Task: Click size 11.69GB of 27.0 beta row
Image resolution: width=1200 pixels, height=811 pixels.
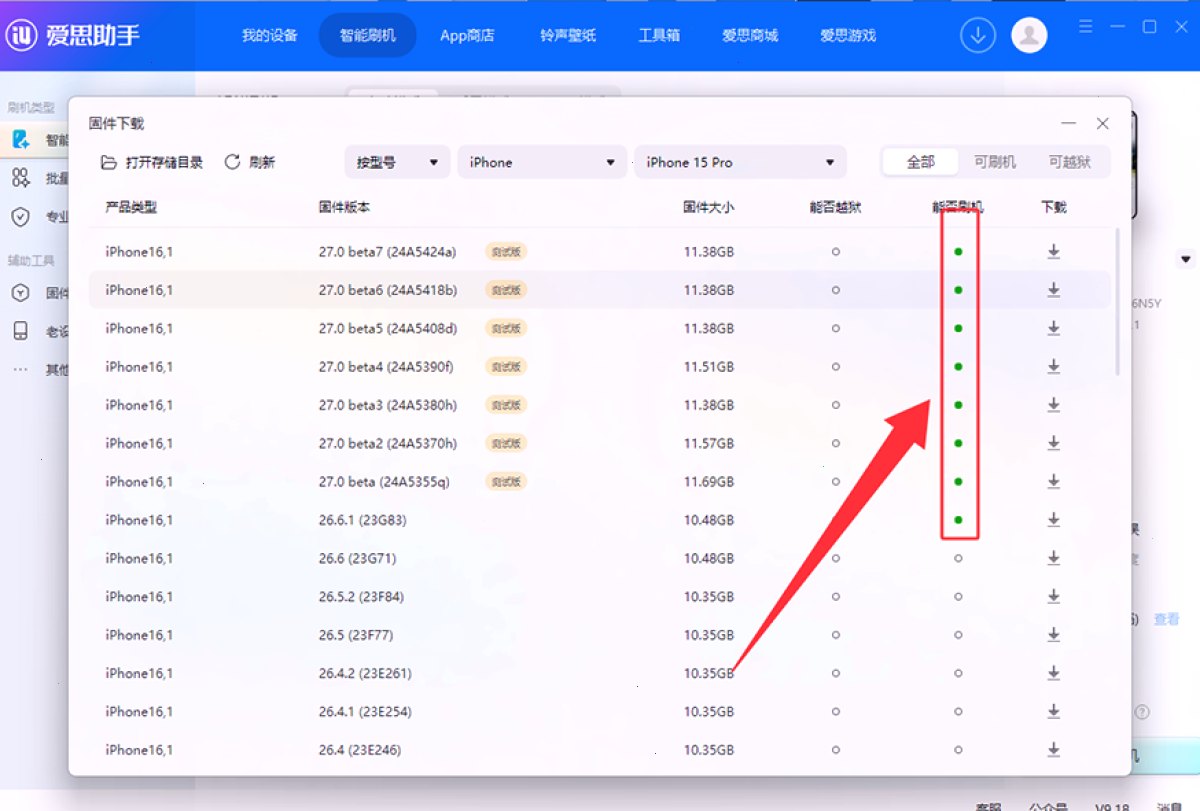Action: coord(709,482)
